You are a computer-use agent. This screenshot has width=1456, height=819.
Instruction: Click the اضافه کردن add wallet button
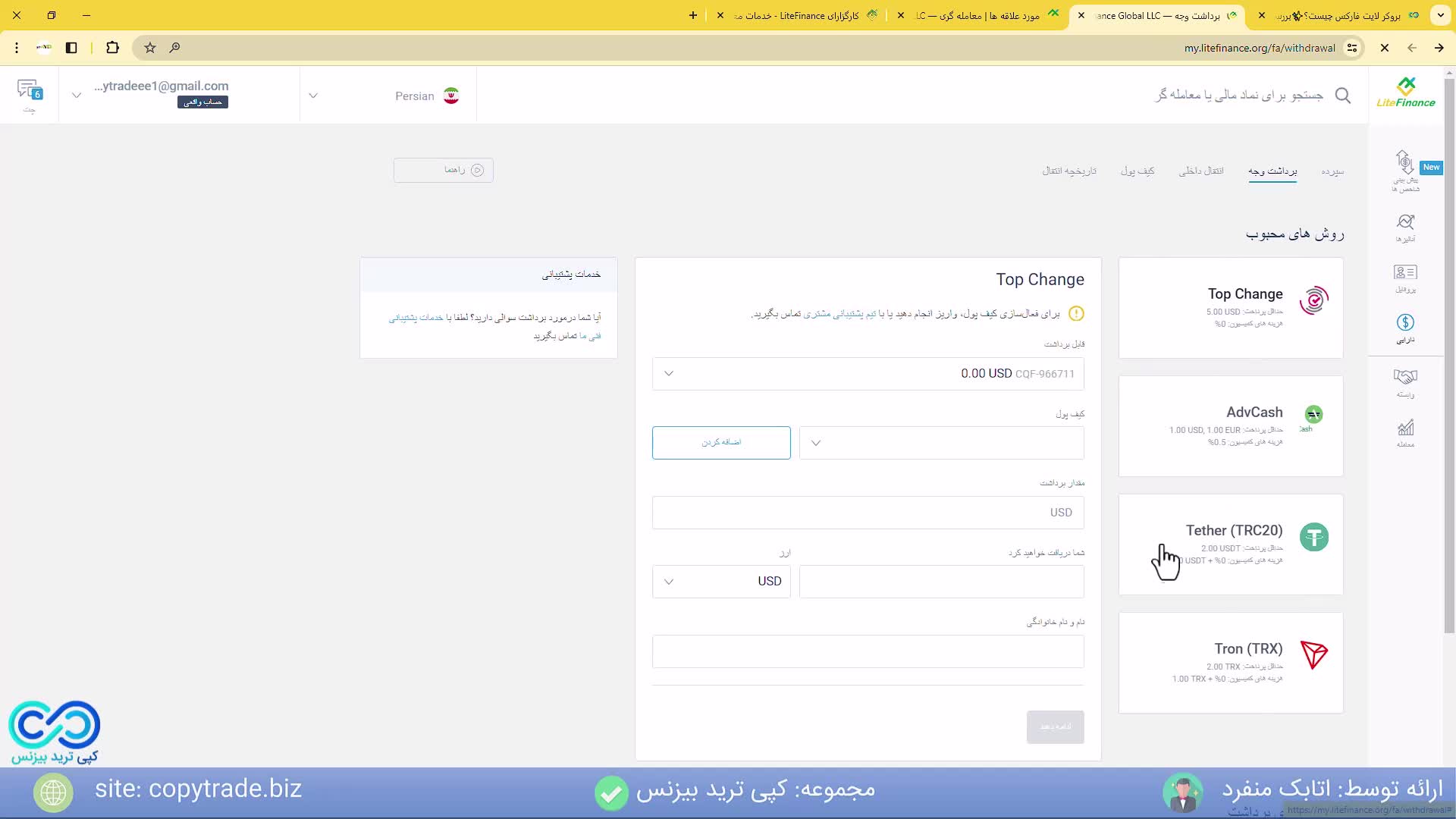[x=720, y=443]
